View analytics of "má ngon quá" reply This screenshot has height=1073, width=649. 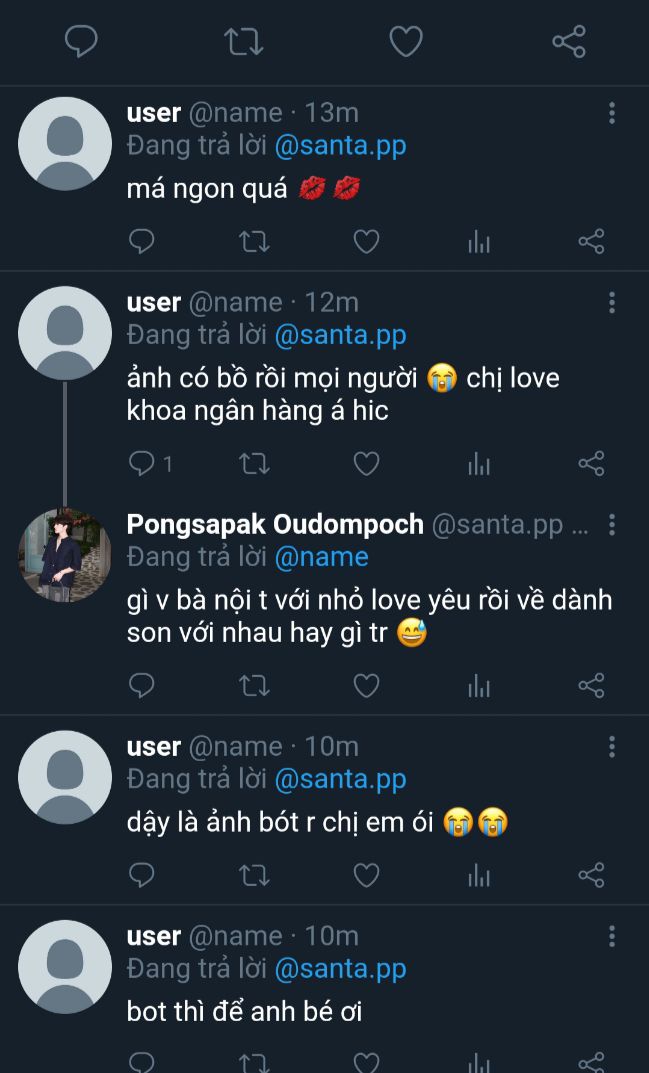click(479, 241)
